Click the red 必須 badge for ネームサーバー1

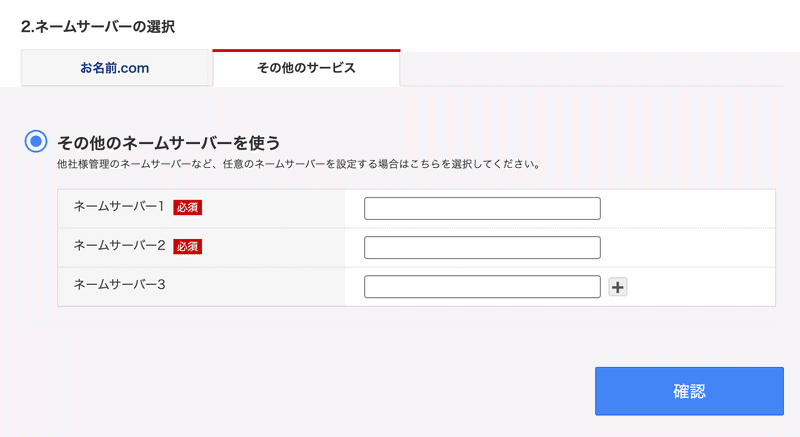pyautogui.click(x=188, y=207)
